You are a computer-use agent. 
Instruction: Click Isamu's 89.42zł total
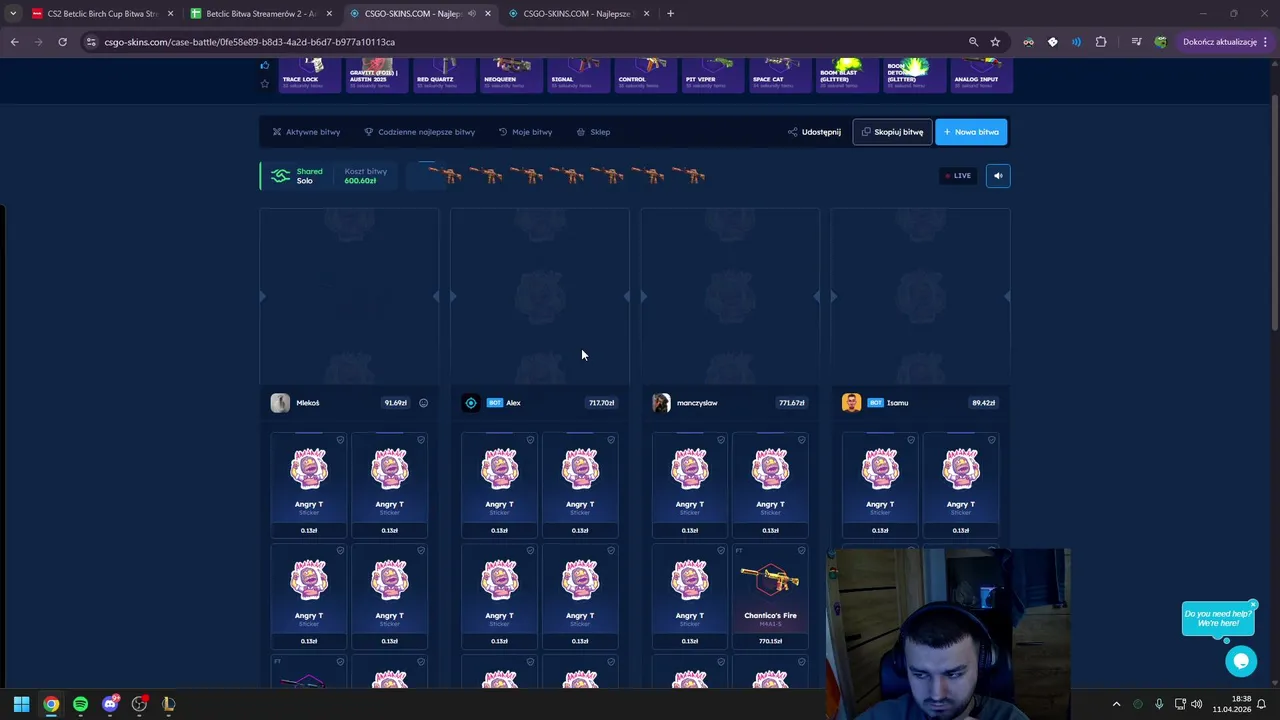coord(983,403)
